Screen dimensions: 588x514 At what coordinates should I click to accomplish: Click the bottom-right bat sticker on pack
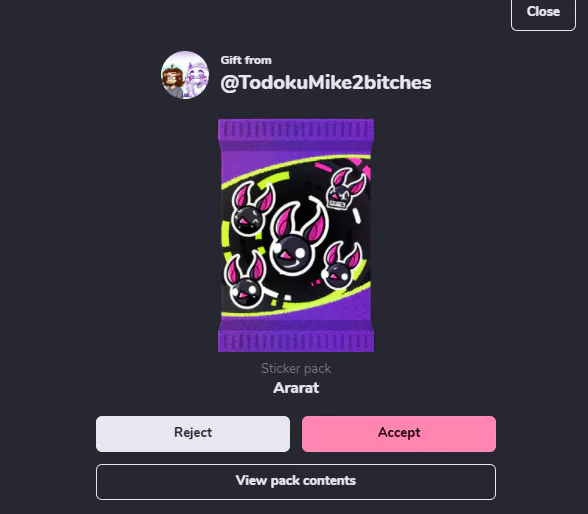[x=341, y=266]
